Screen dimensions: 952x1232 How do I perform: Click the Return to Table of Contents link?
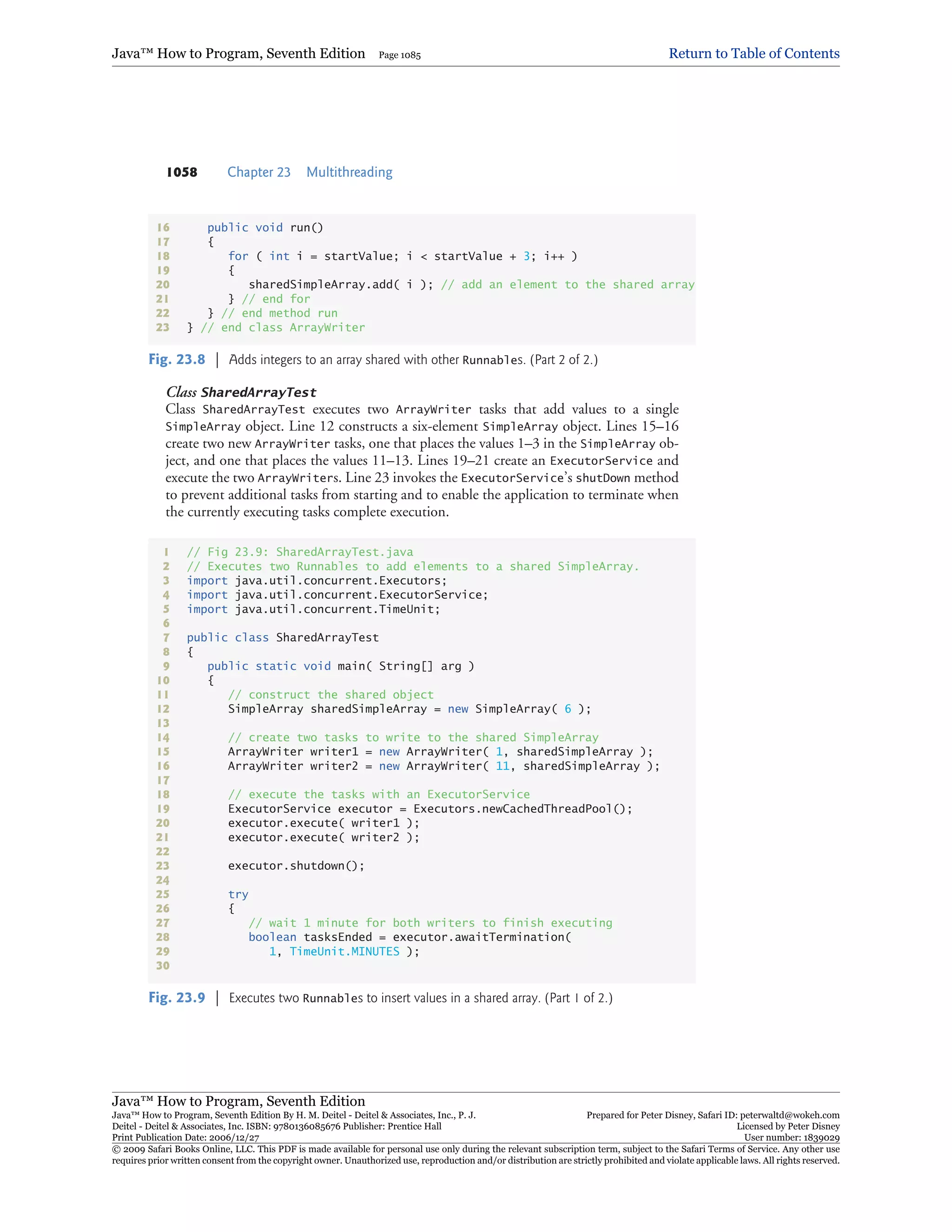coord(754,53)
